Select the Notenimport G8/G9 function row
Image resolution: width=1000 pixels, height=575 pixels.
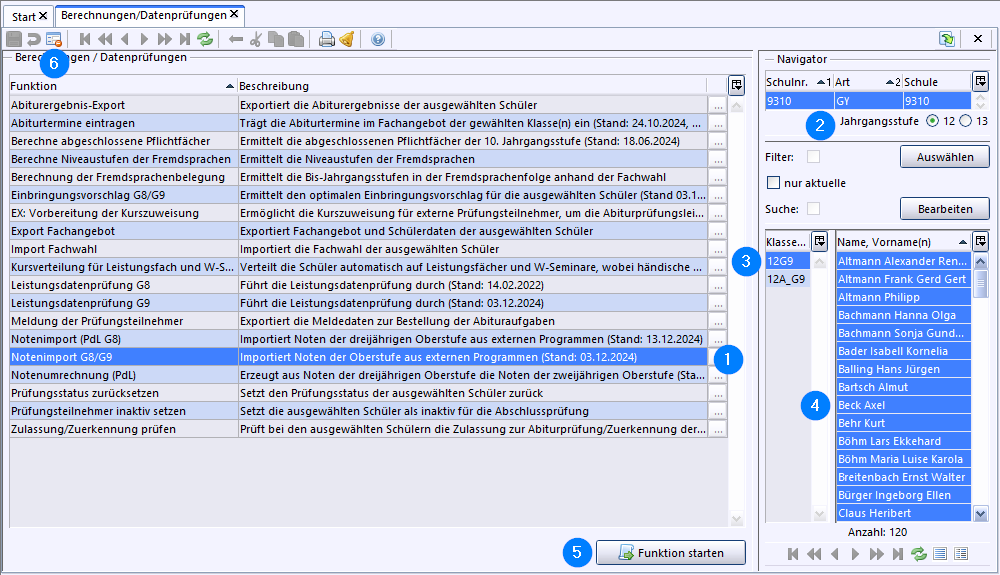358,357
